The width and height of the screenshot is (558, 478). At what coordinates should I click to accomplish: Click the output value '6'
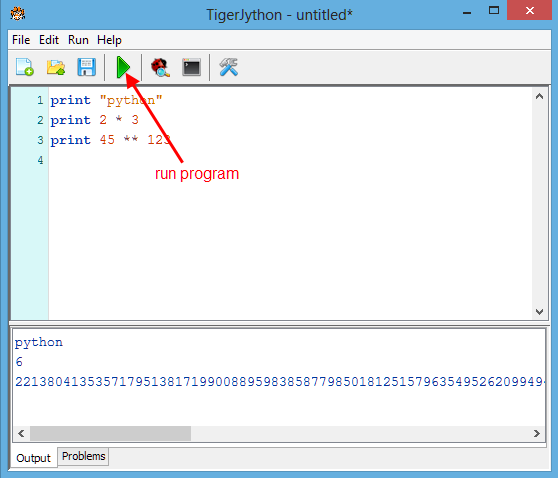(19, 362)
